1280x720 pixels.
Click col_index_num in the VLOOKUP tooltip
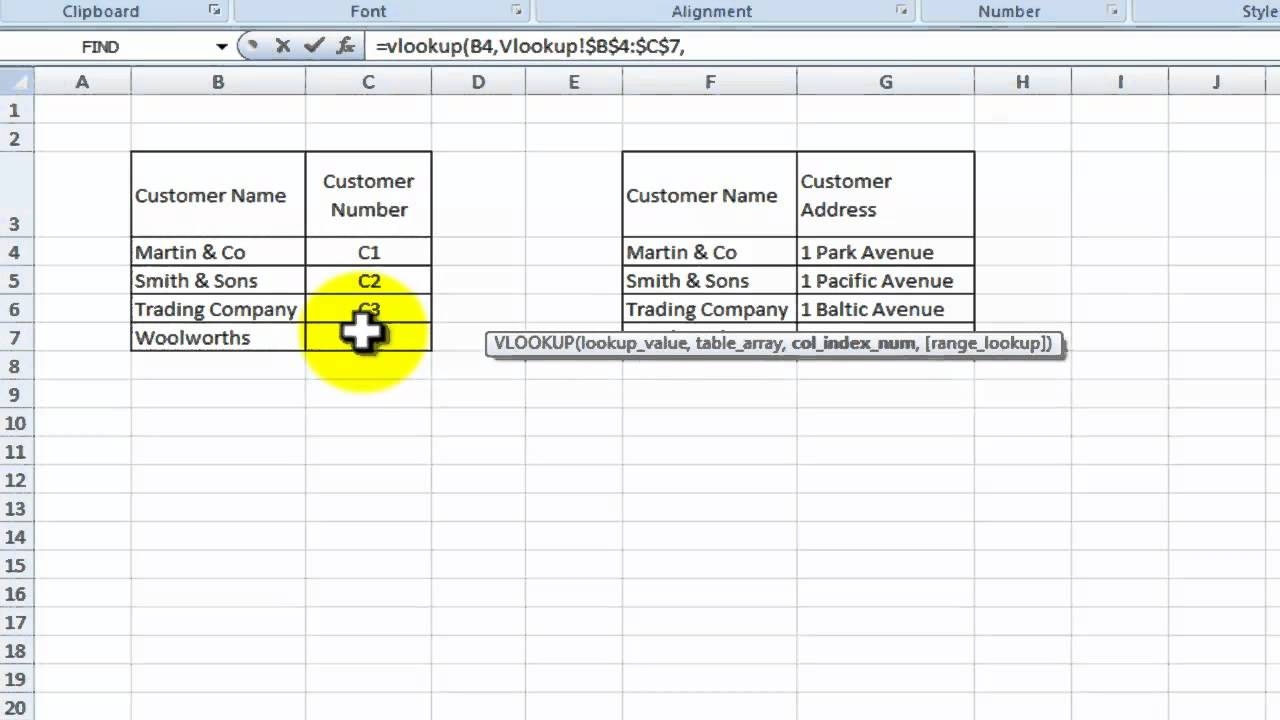click(x=853, y=344)
